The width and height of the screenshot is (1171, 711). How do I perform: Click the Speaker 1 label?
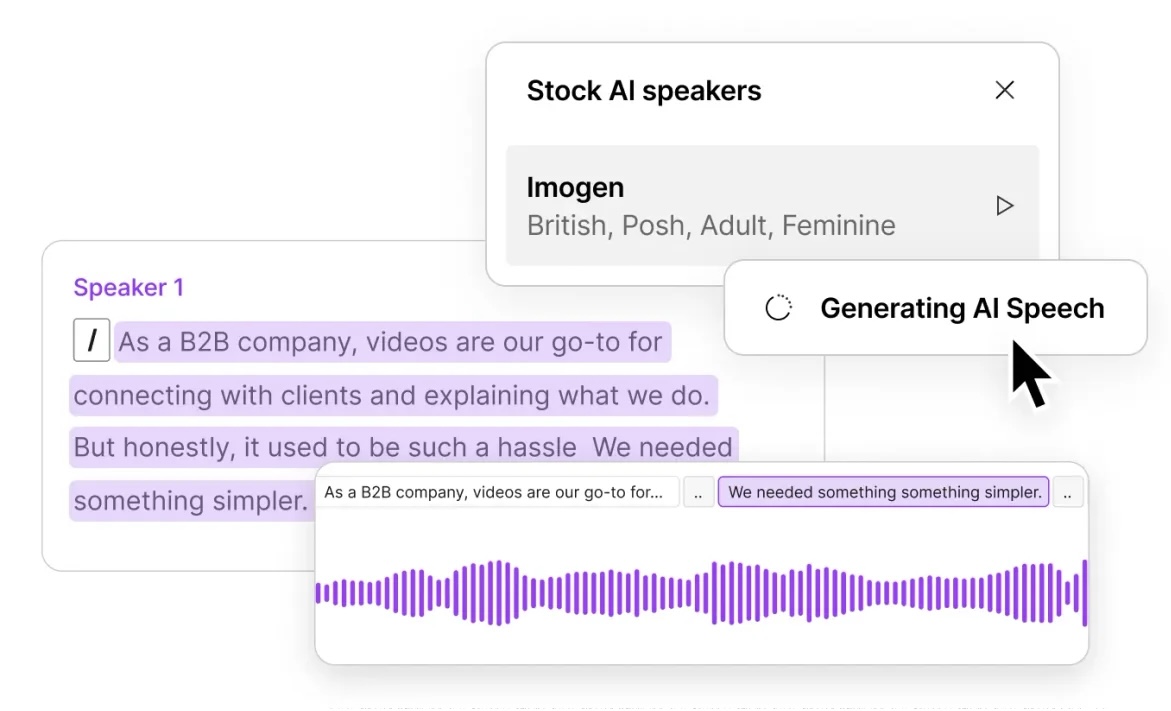click(x=129, y=287)
